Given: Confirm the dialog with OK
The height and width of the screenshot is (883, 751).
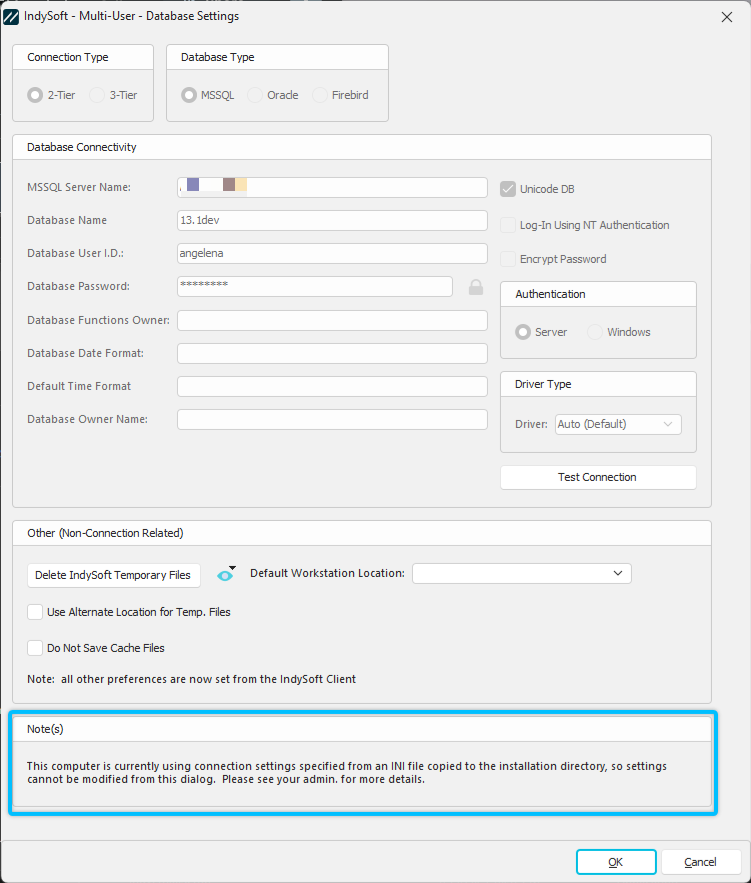Looking at the screenshot, I should point(615,862).
